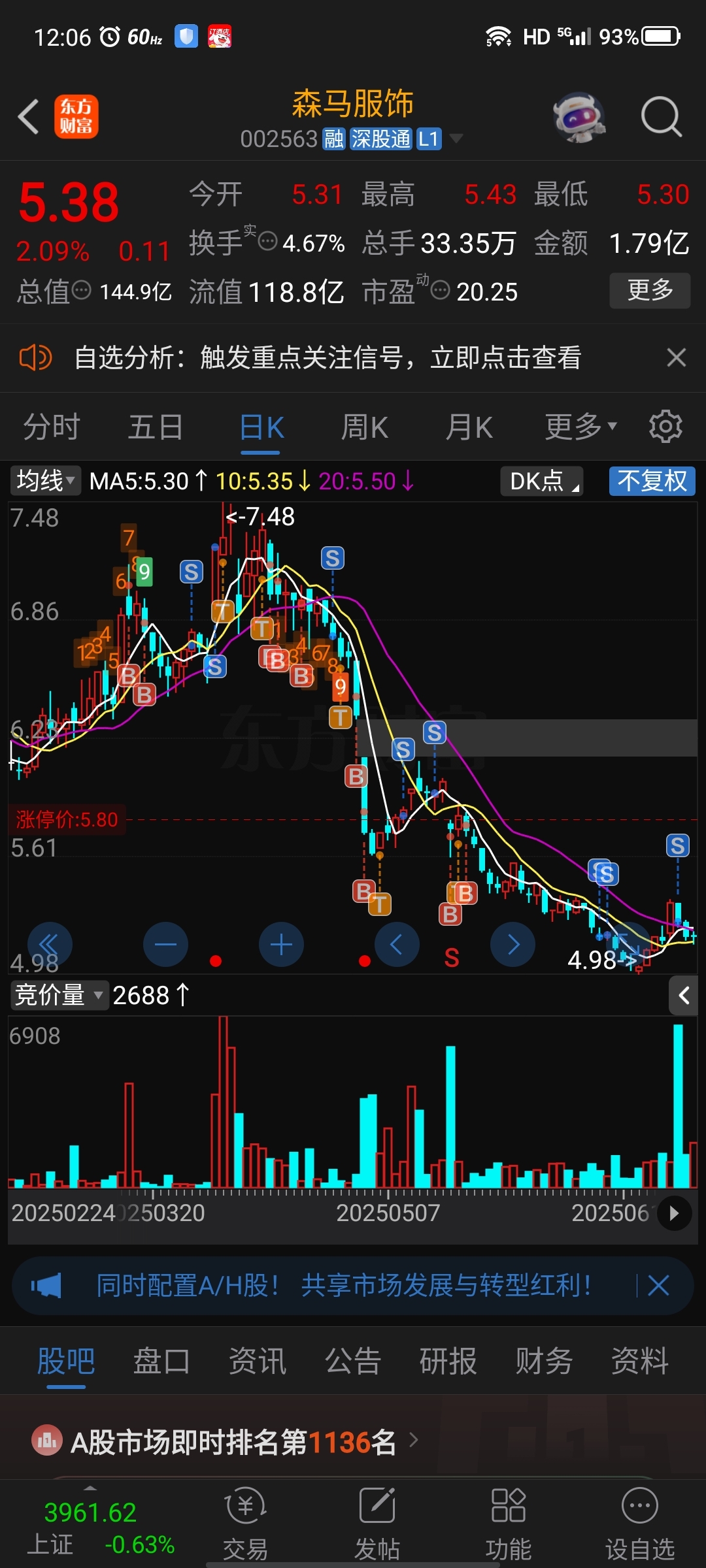Open K-line chart settings gear
Viewport: 706px width, 1568px height.
point(665,427)
